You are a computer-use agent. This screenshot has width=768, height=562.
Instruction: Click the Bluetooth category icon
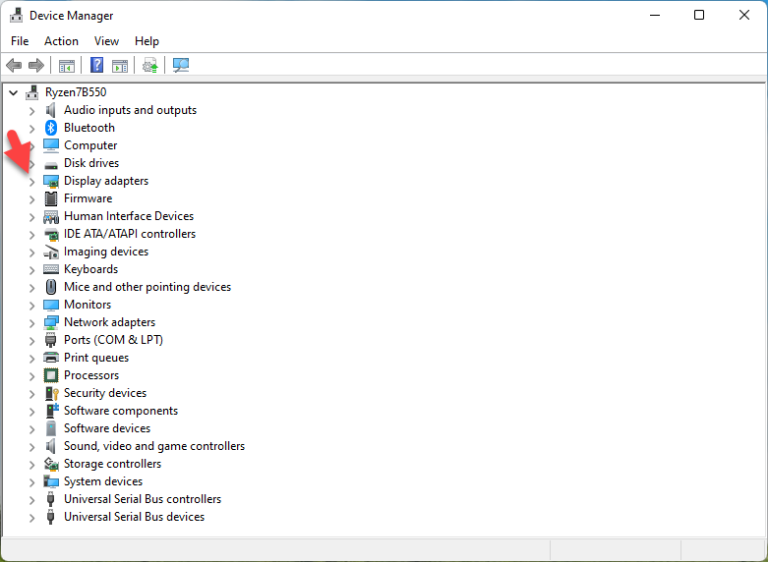point(51,128)
